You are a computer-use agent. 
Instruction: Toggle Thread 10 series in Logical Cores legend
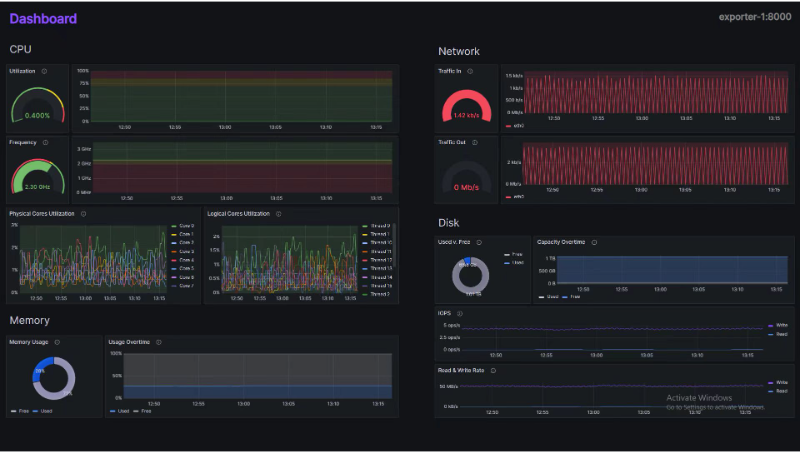coord(378,243)
